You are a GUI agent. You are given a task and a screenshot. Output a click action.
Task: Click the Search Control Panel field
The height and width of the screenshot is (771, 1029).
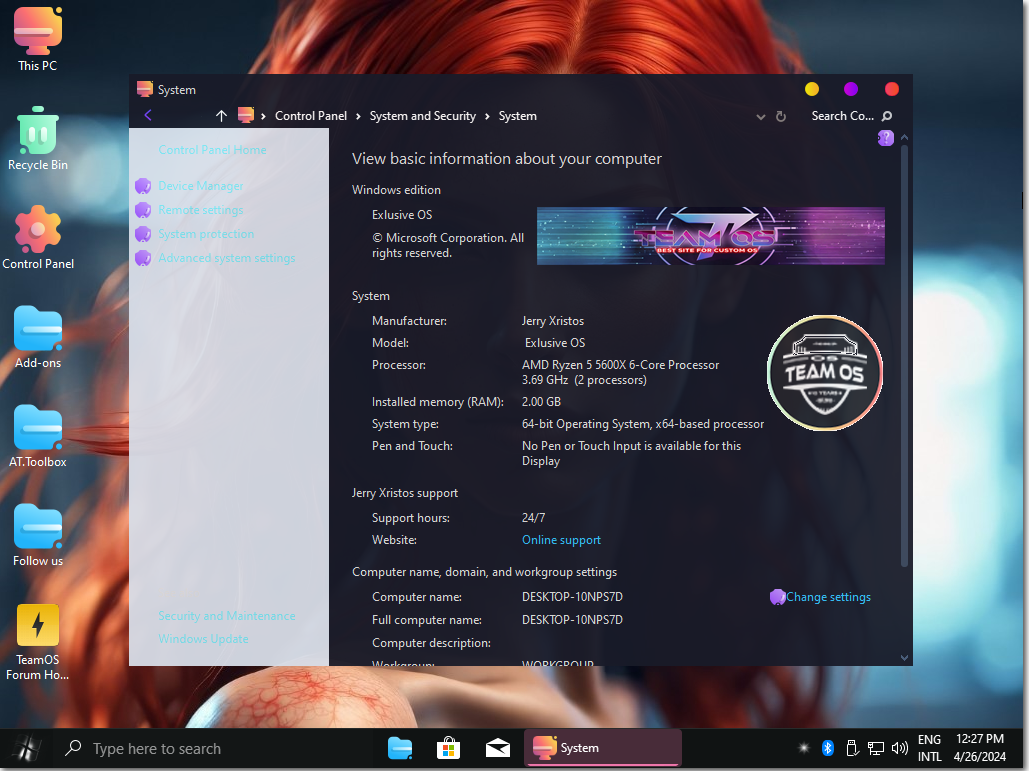842,116
